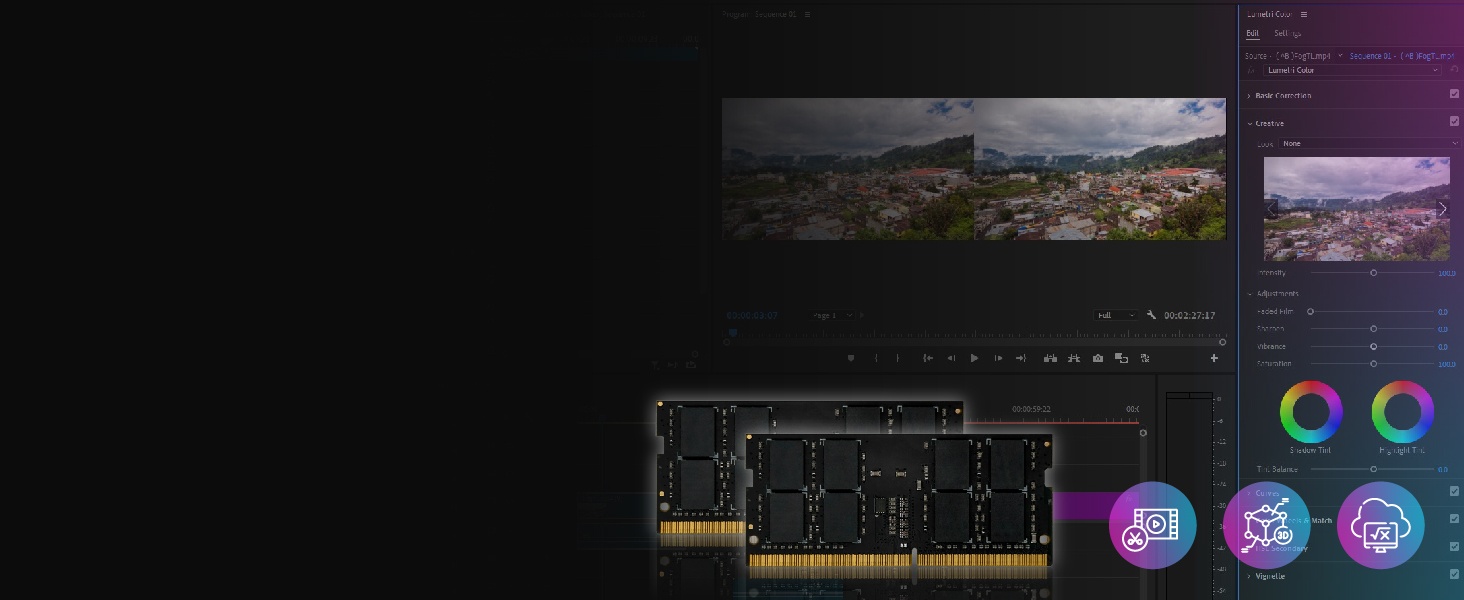Expand the Curves section
Image resolution: width=1464 pixels, height=600 pixels.
[1249, 493]
